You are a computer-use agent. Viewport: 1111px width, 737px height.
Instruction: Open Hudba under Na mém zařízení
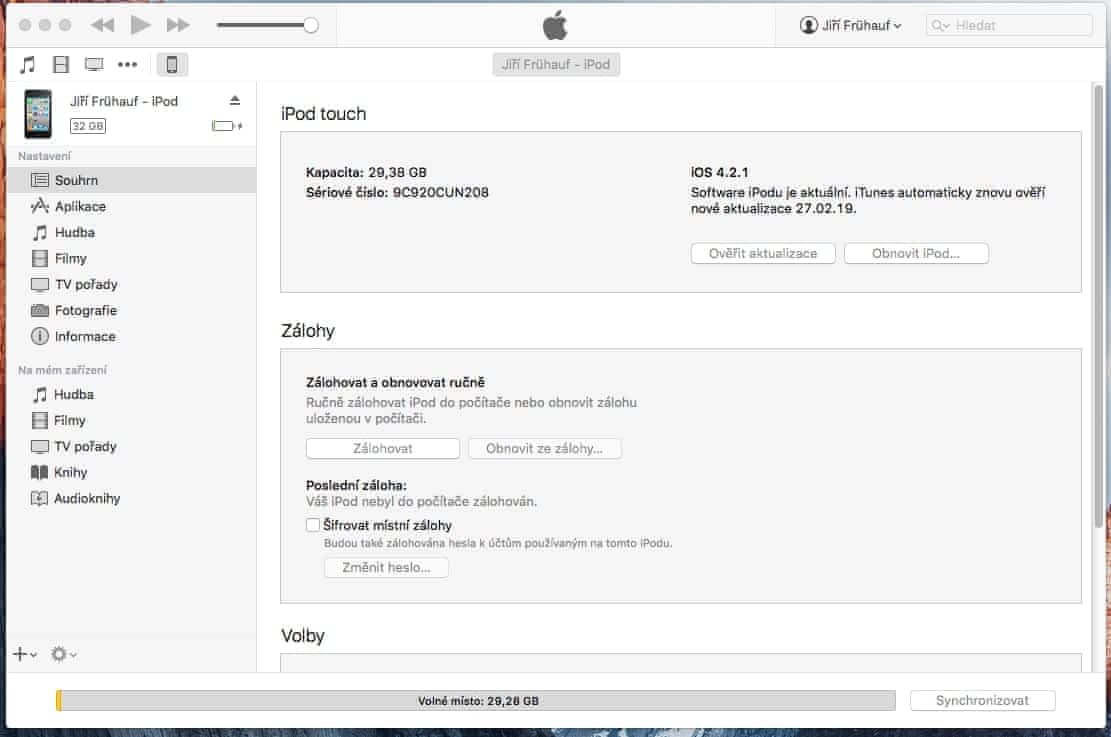coord(132,394)
